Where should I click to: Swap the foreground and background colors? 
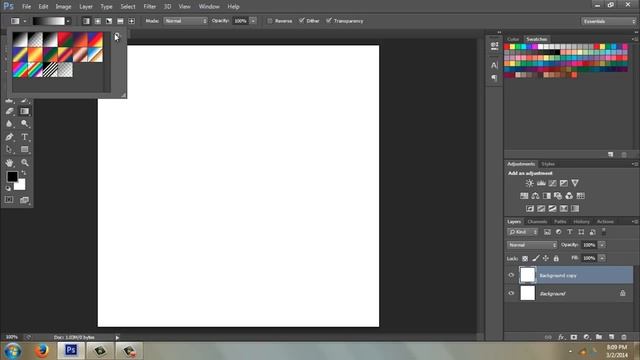click(23, 173)
